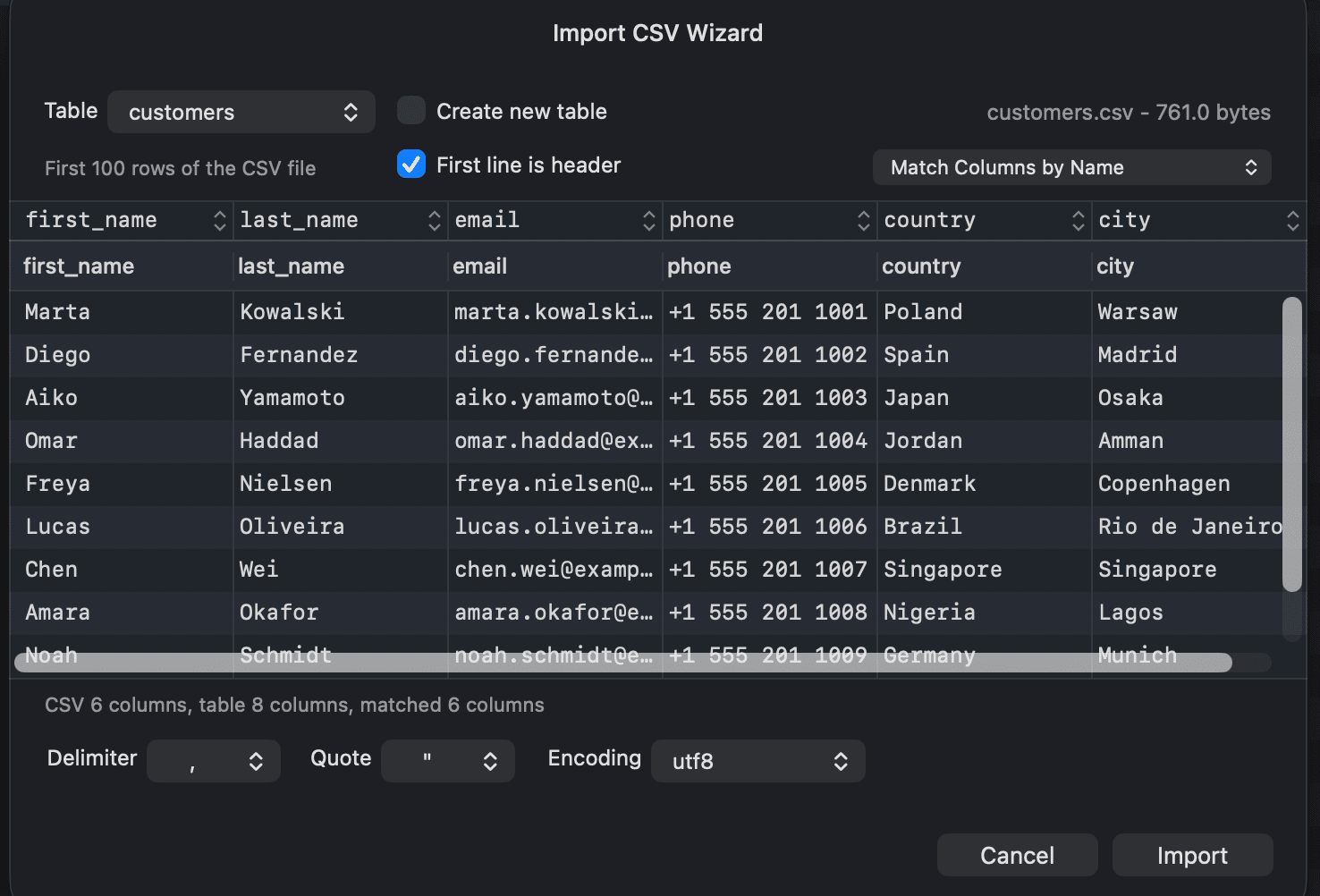The height and width of the screenshot is (896, 1320).
Task: Click the email cell diego.fernande…
Action: pyautogui.click(x=554, y=355)
